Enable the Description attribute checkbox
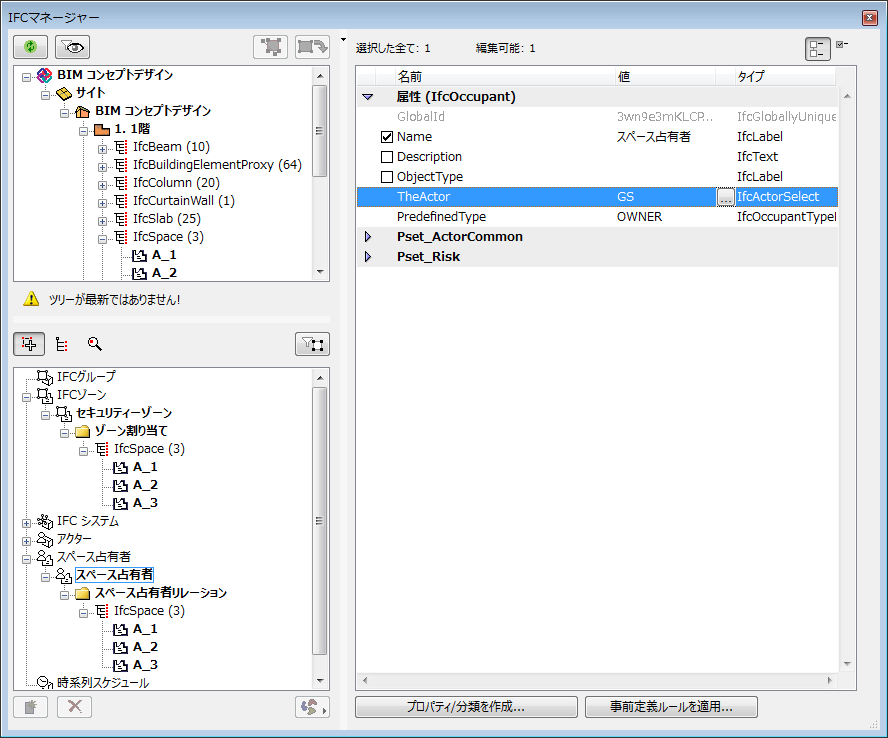 [387, 157]
